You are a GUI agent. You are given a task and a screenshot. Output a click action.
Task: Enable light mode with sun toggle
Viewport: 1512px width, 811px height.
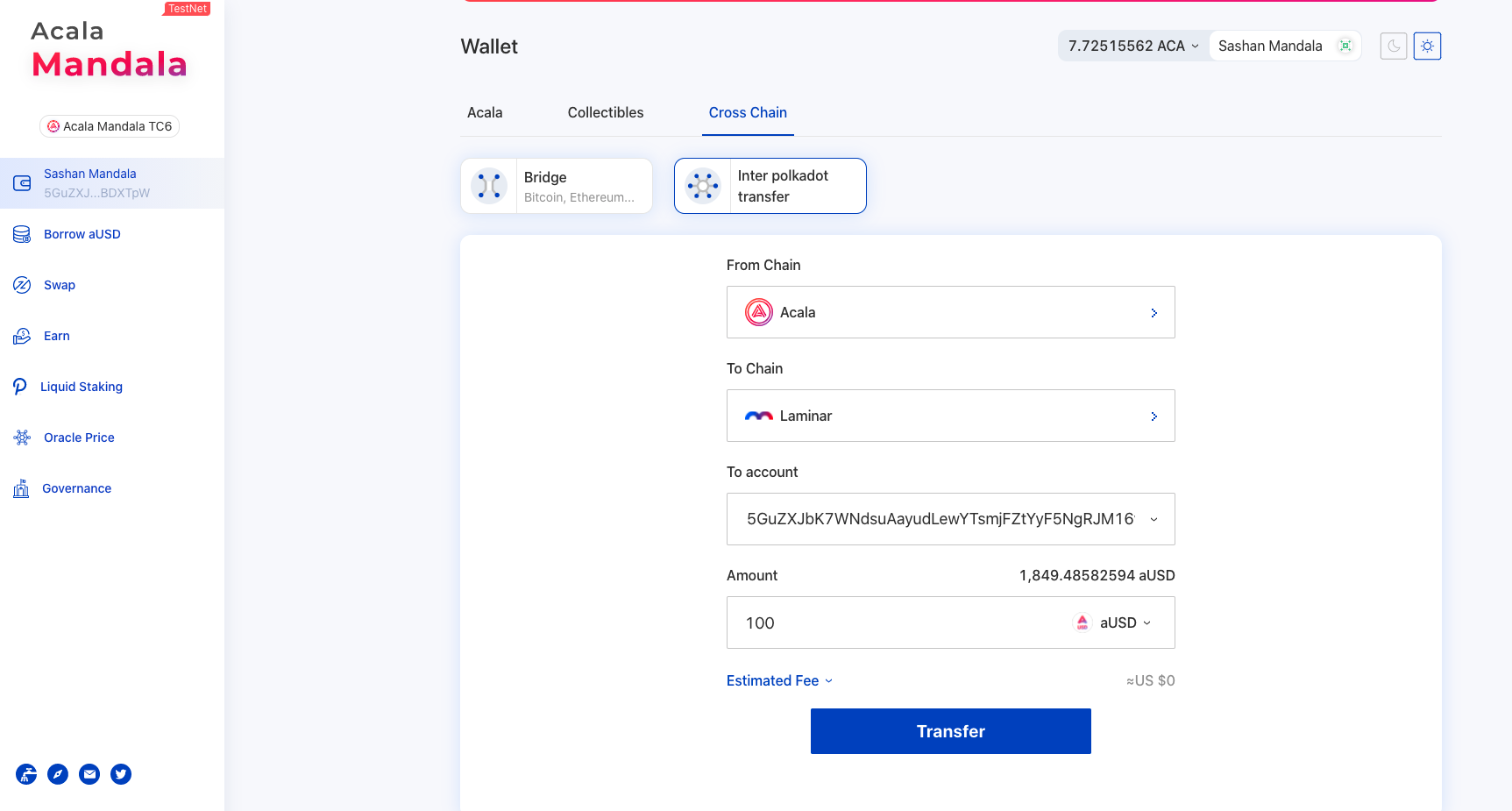(x=1427, y=46)
